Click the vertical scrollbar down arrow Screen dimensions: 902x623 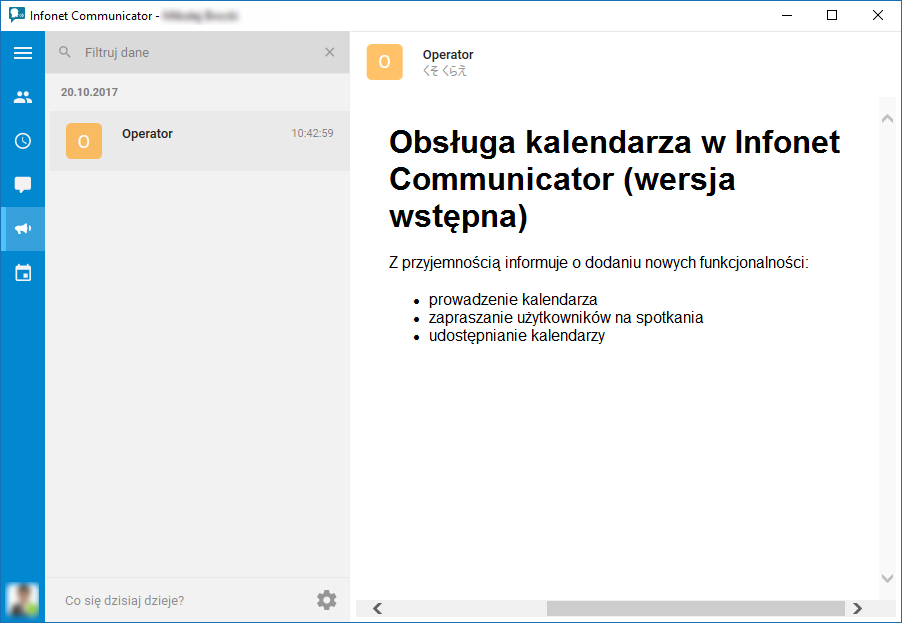click(x=887, y=578)
